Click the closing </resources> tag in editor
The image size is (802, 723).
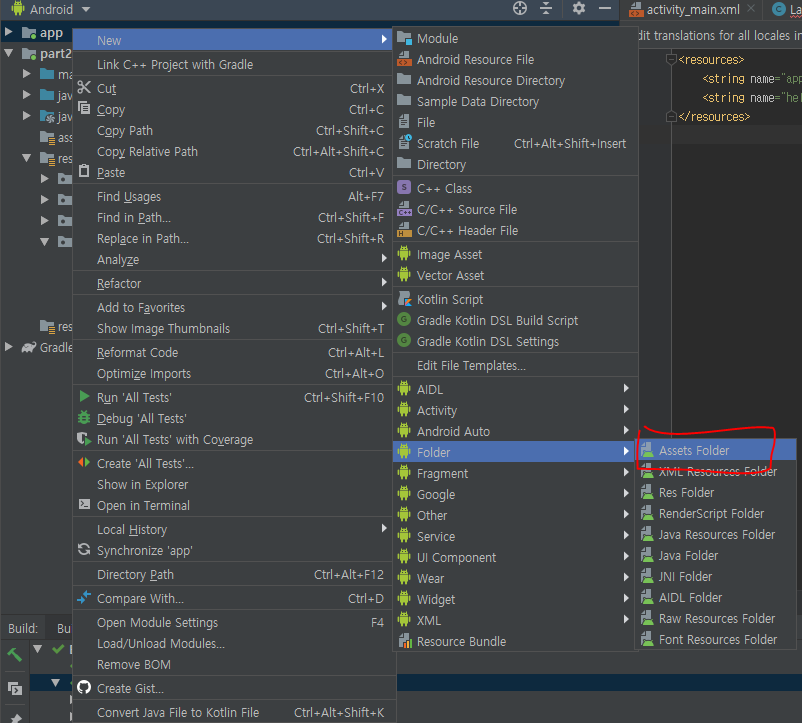click(714, 117)
